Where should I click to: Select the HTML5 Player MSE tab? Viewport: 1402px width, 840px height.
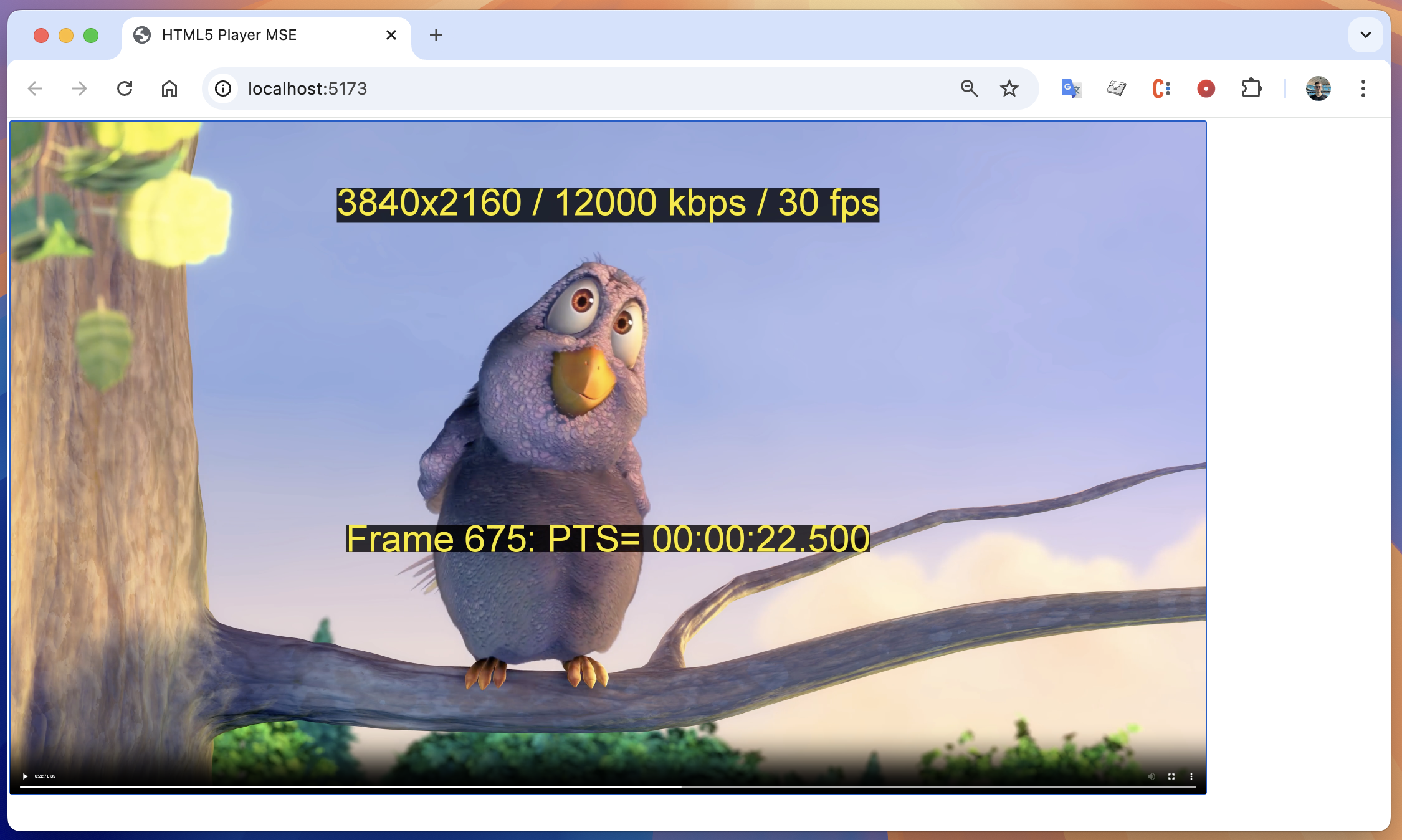[266, 36]
